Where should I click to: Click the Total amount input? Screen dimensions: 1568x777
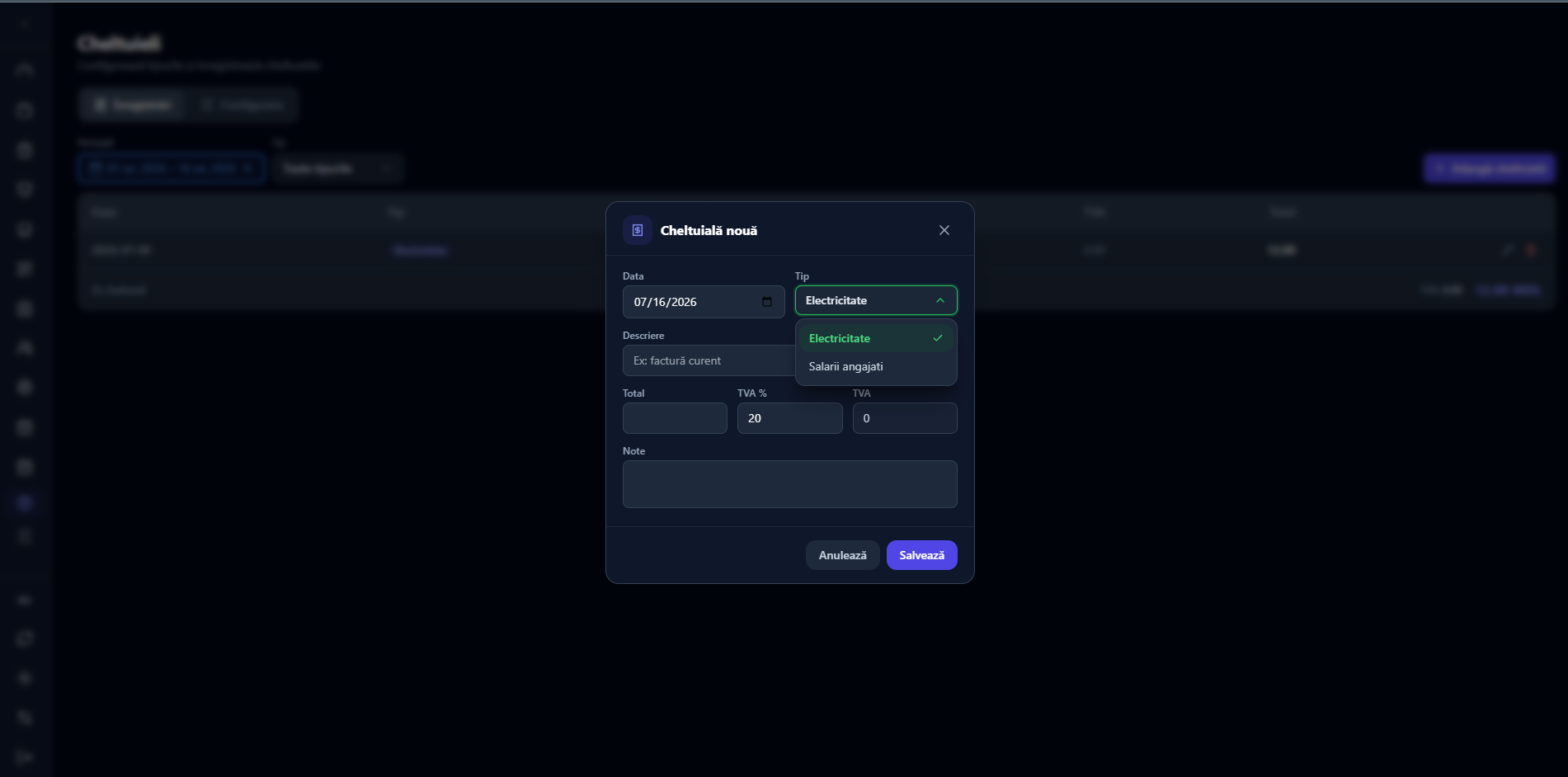(x=675, y=418)
